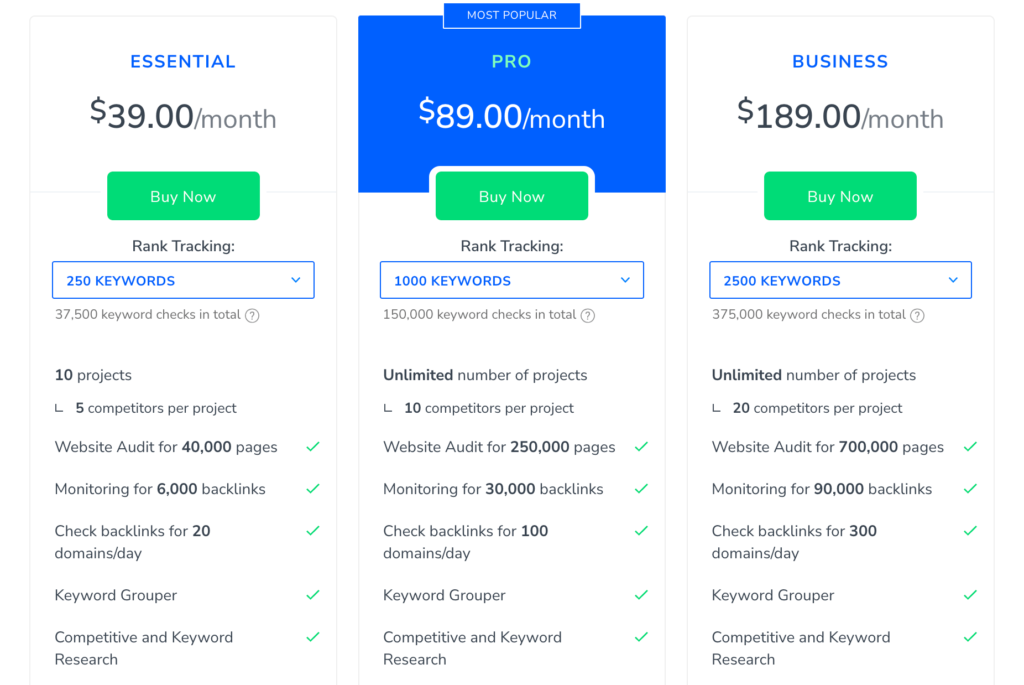Click Buy Now for the Pro plan
This screenshot has height=685, width=1024.
pos(512,196)
